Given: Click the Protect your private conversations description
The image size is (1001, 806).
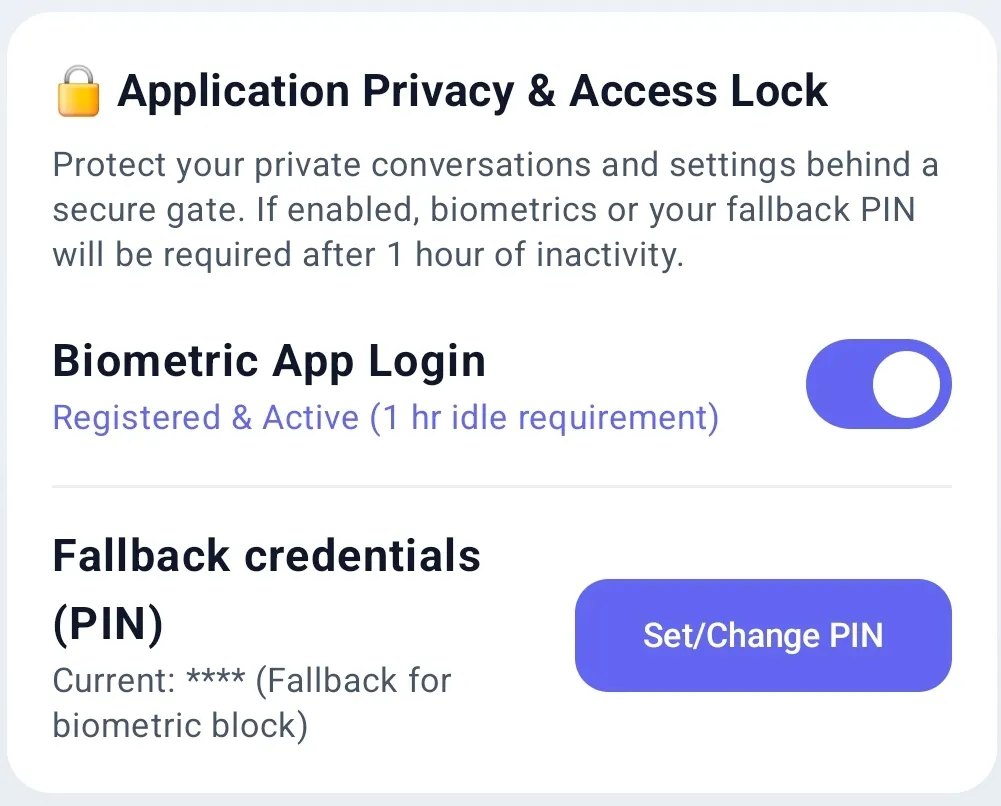Looking at the screenshot, I should (x=495, y=209).
